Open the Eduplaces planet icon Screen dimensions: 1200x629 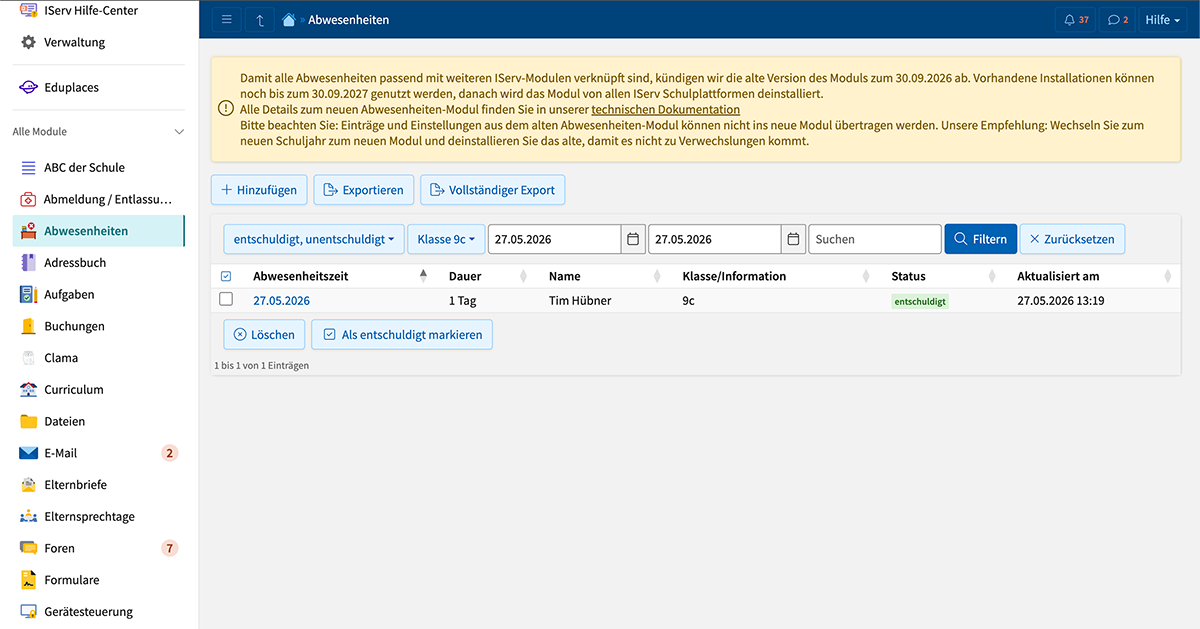coord(28,87)
